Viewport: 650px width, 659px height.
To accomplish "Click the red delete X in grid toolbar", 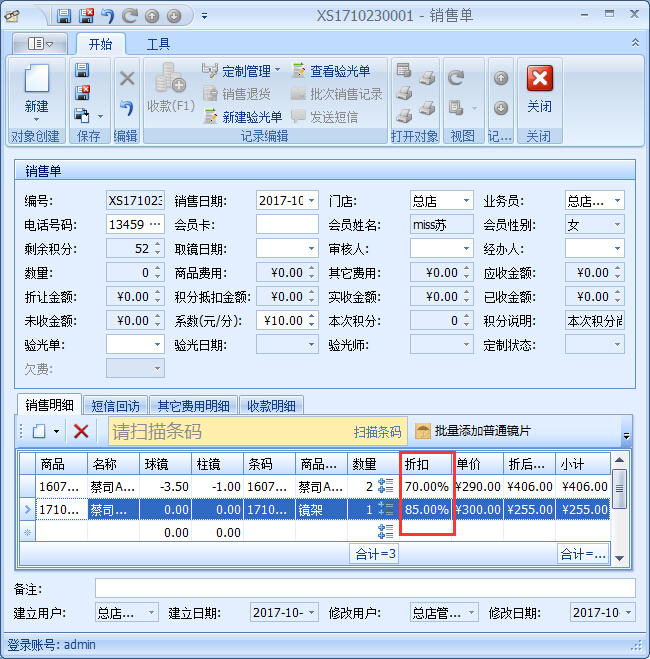I will tap(82, 431).
